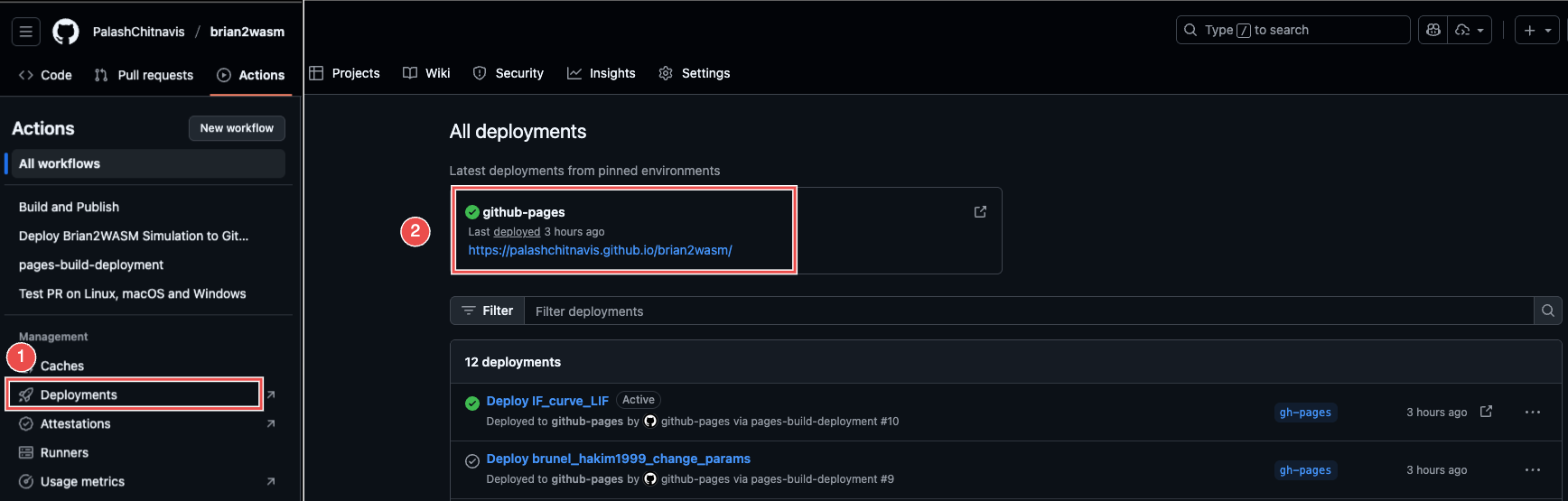Click the New workflow button

click(x=237, y=128)
